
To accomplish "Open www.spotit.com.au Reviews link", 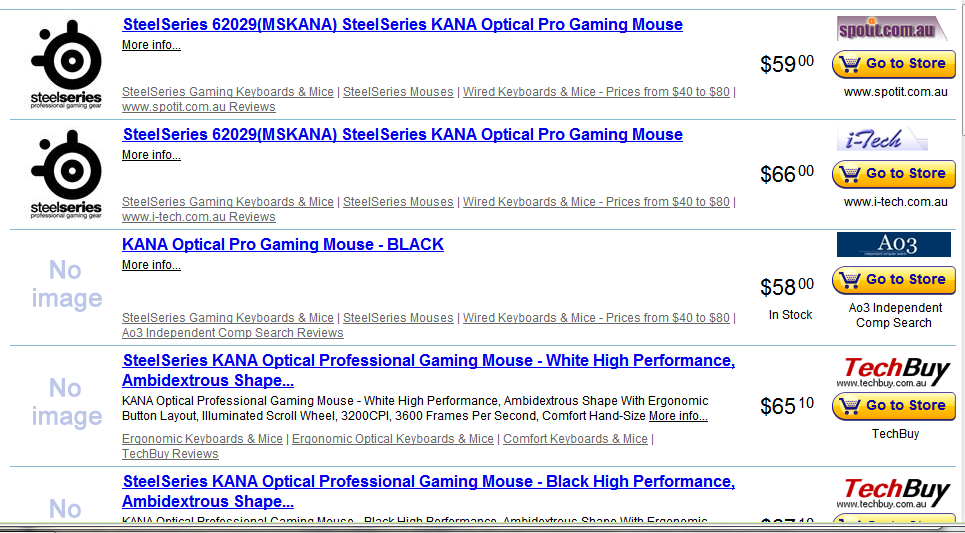I will pos(199,107).
